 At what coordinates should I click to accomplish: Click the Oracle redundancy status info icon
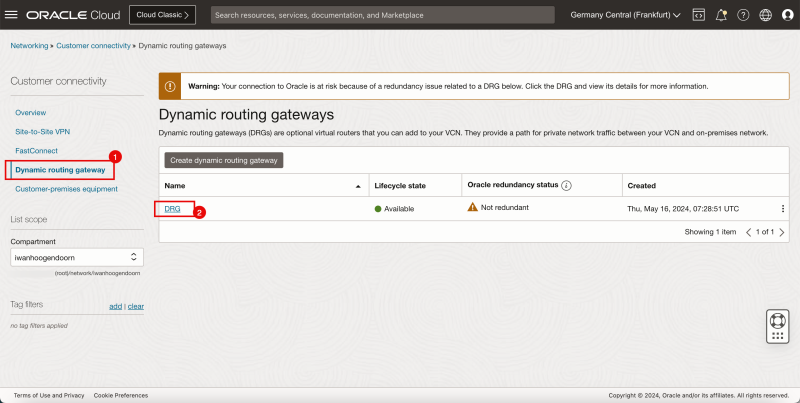click(566, 186)
